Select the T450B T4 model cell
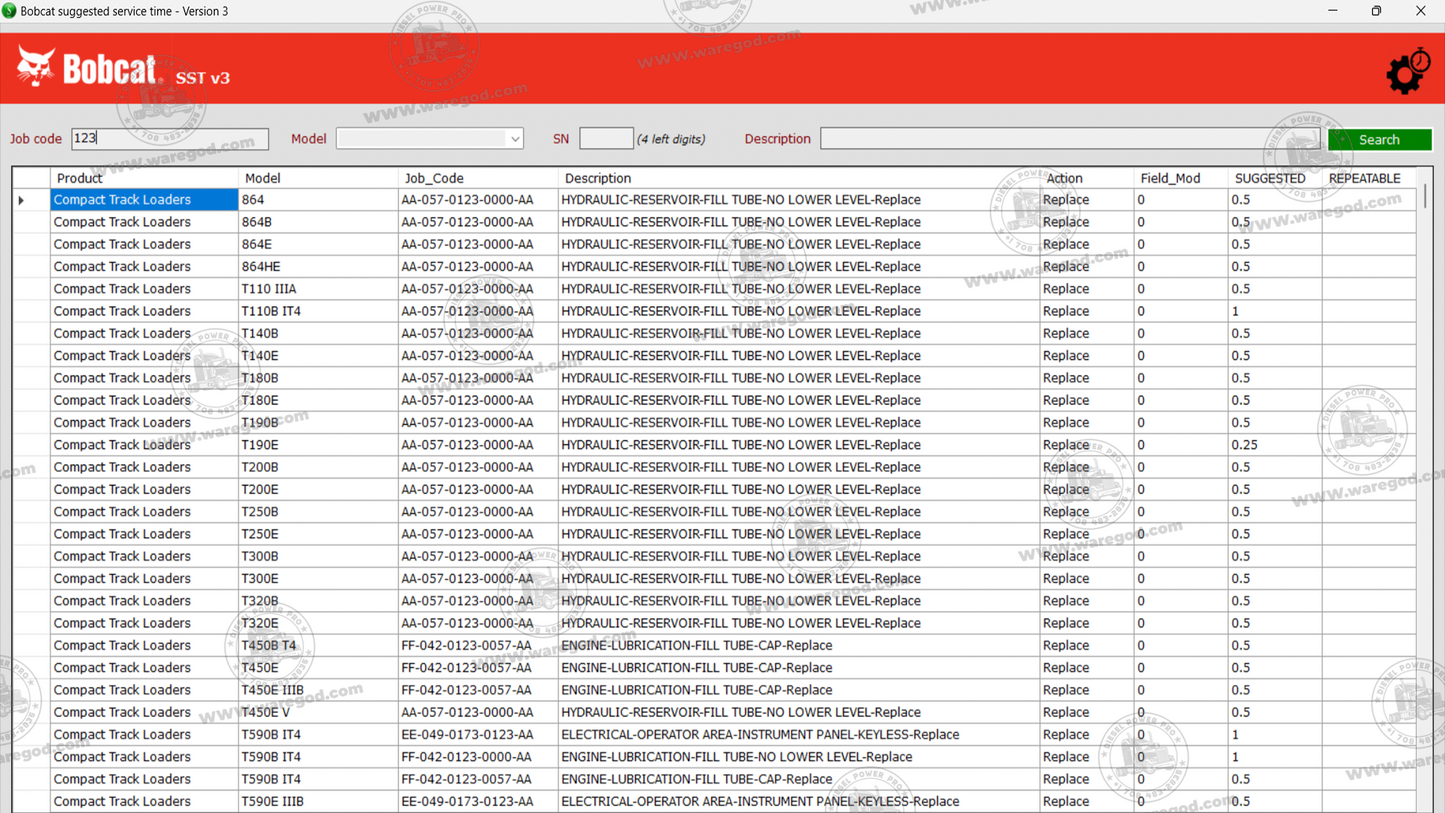 coord(269,646)
